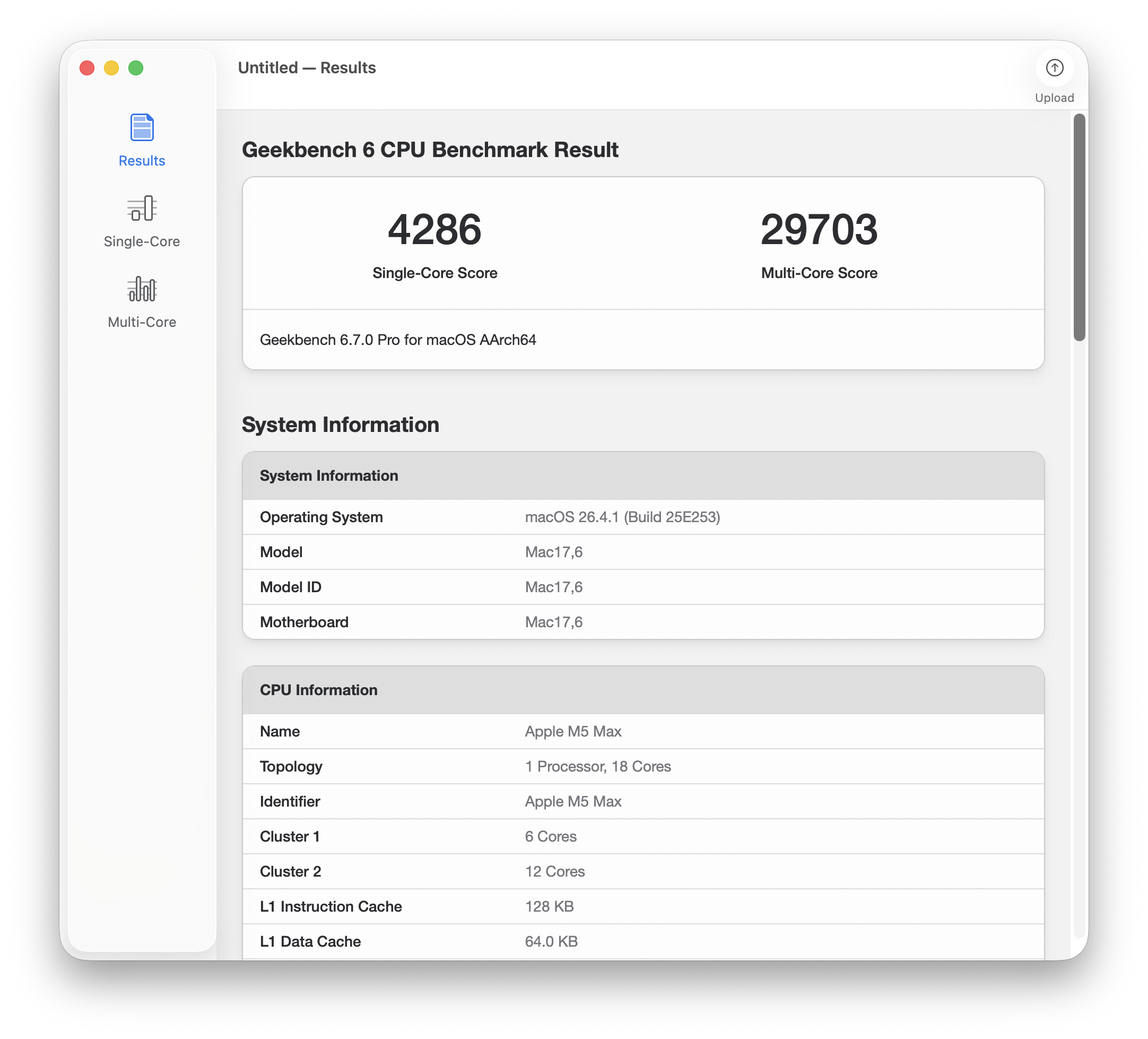Click the bar-chart icon above Multi-Core

click(x=141, y=289)
